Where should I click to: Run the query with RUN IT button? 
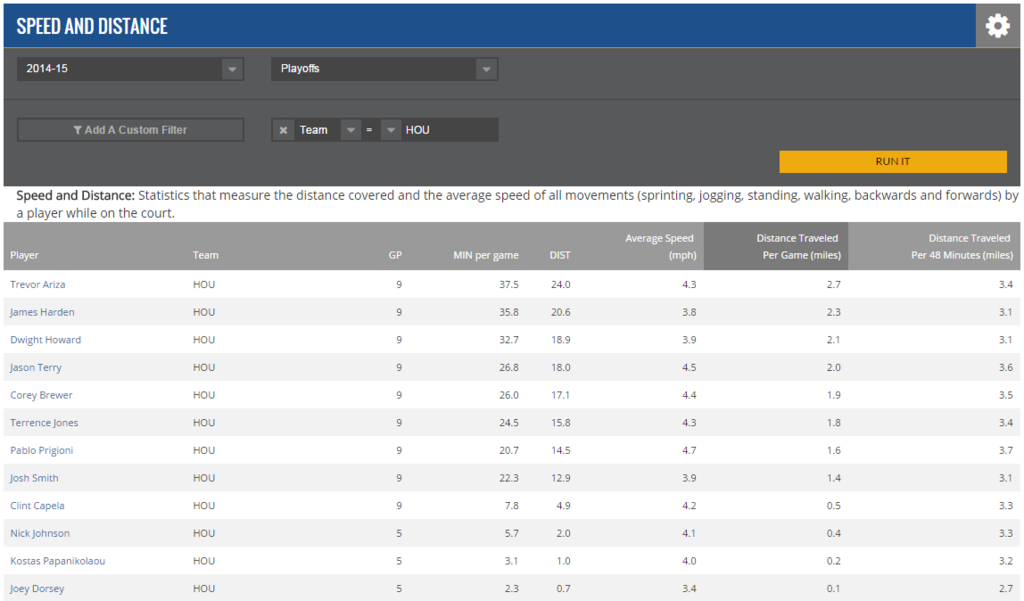coord(893,161)
